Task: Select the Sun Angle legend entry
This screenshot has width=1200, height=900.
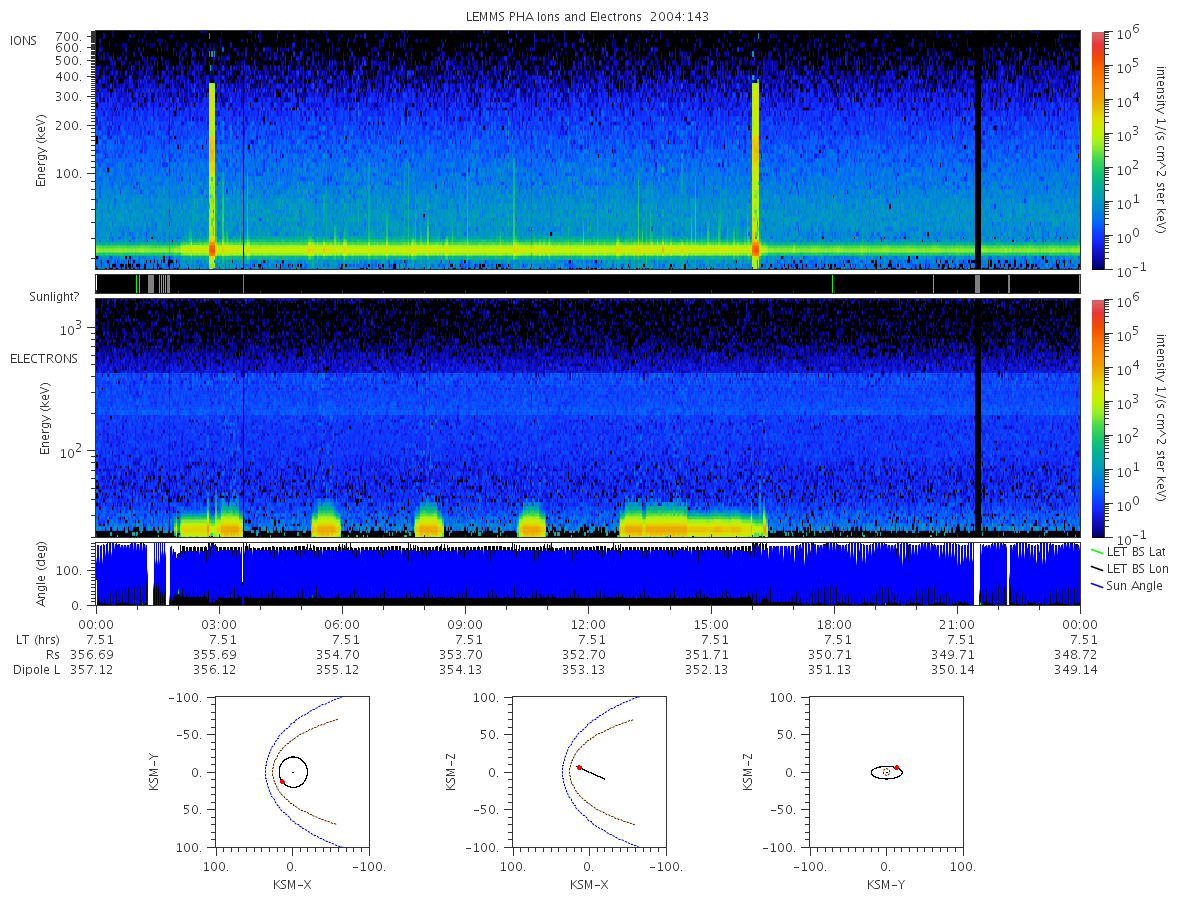Action: coord(1127,585)
